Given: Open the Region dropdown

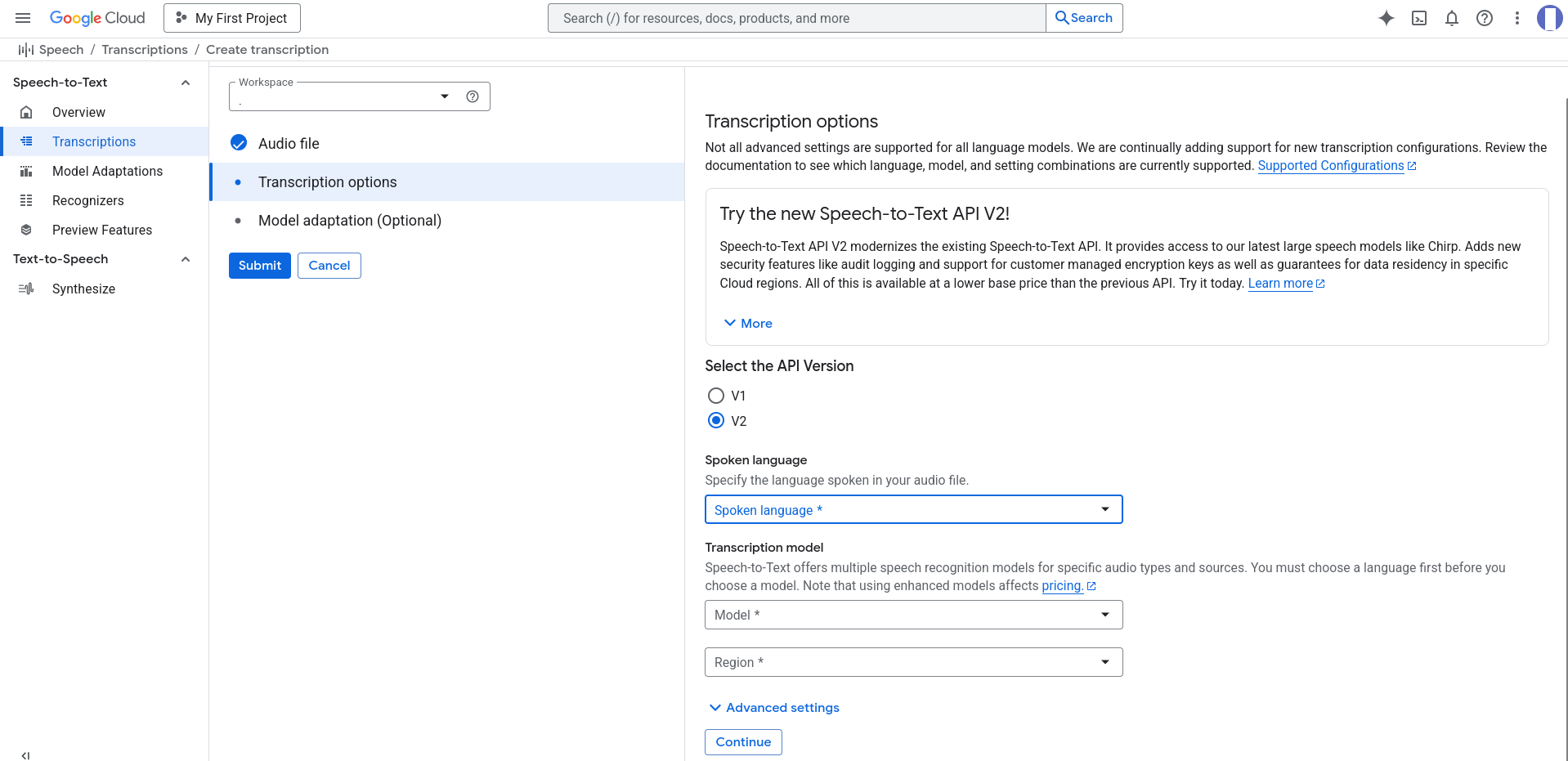Looking at the screenshot, I should click(x=913, y=662).
